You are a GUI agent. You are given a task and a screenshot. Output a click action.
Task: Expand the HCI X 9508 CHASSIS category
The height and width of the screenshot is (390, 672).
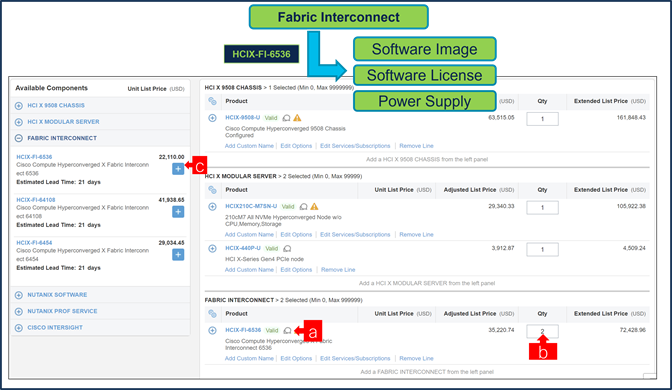[18, 105]
